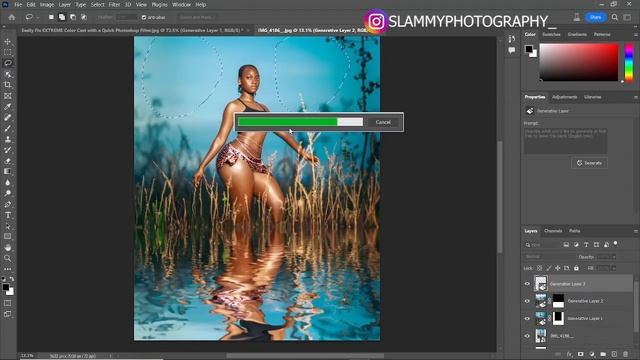The image size is (640, 360).
Task: Hide Generative Layer 3 via eye icon
Action: (527, 284)
